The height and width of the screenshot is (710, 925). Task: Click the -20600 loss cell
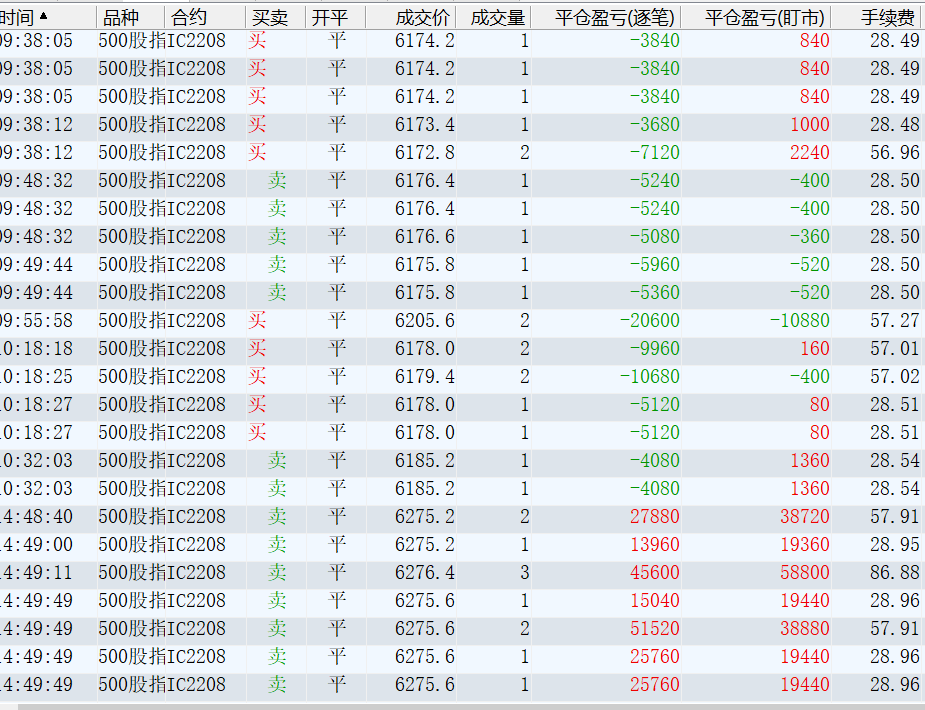coord(649,321)
